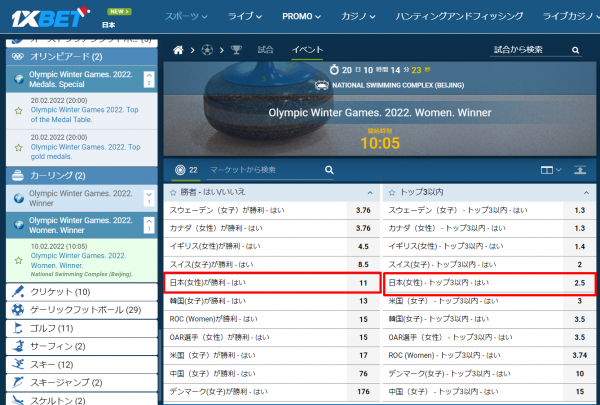
Task: Open the column layout dropdown
Action: pyautogui.click(x=551, y=170)
